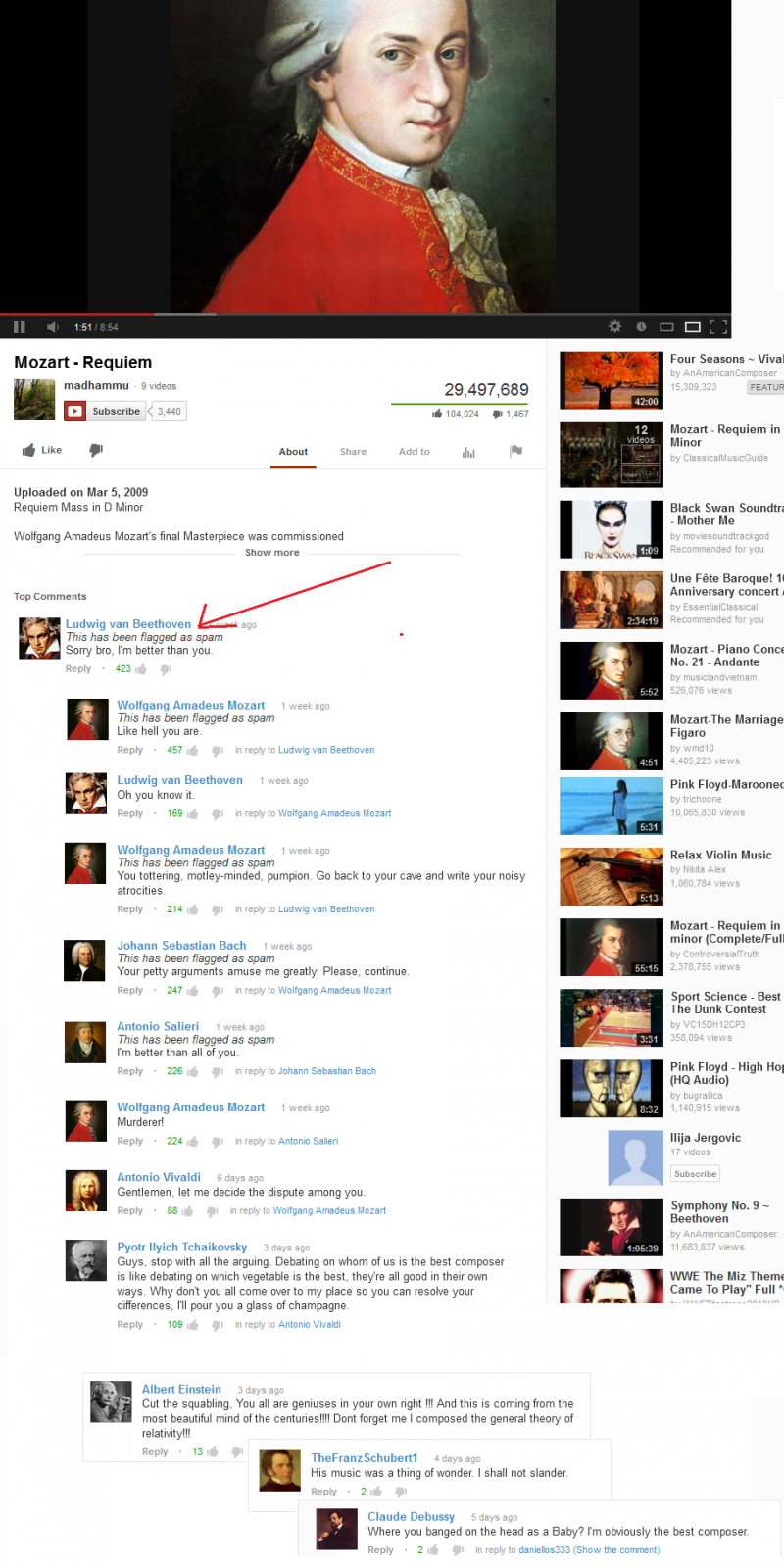Expand daniellos333's hidden comment via Show the comment
This screenshot has height=1568, width=784.
(617, 1550)
